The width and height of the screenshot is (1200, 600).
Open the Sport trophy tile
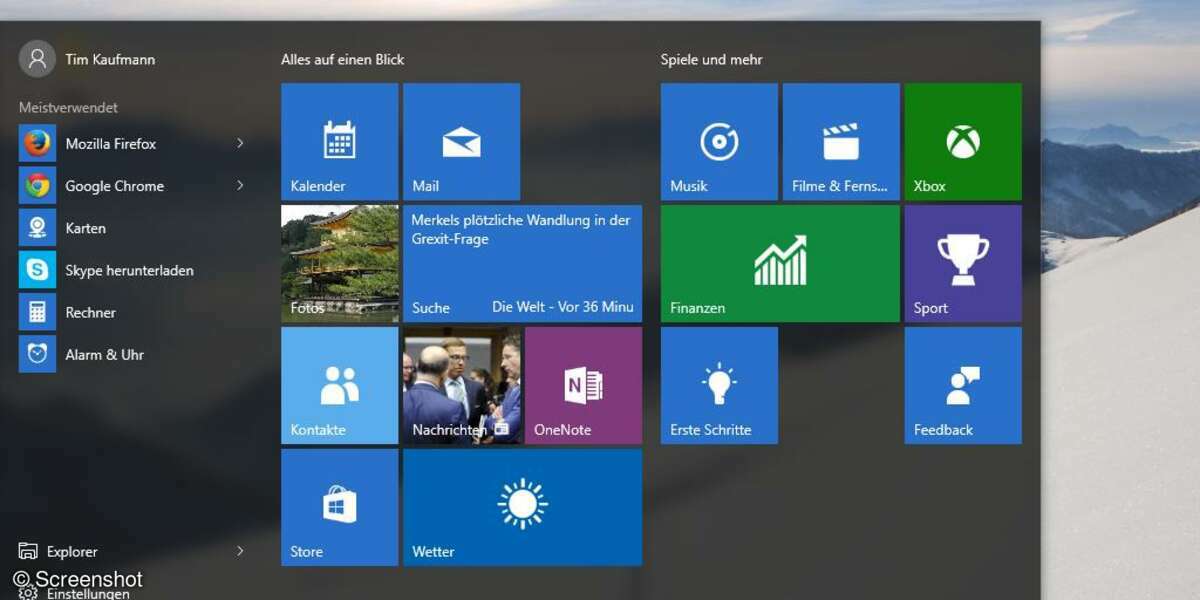point(963,263)
